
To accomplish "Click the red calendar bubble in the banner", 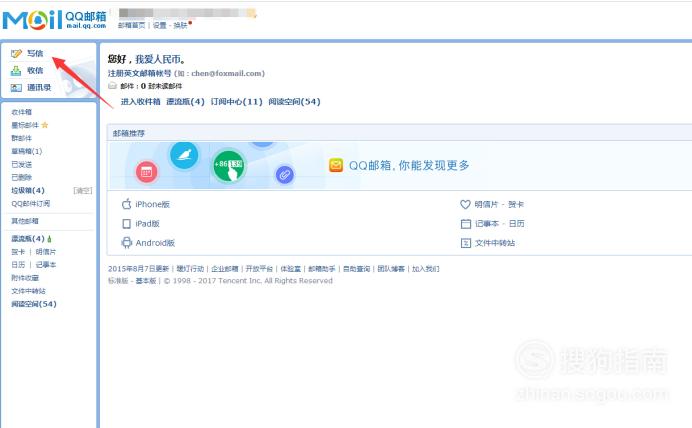I will 147,172.
